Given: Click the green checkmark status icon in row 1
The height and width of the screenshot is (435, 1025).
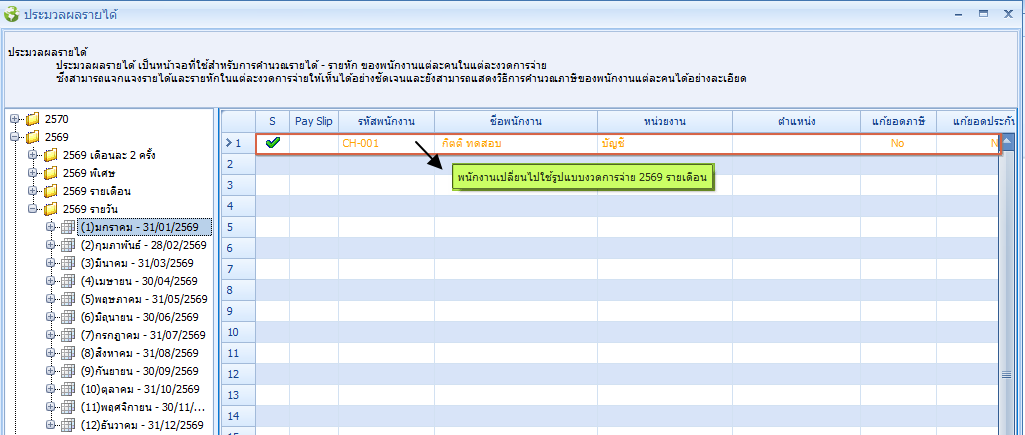Looking at the screenshot, I should (x=272, y=143).
